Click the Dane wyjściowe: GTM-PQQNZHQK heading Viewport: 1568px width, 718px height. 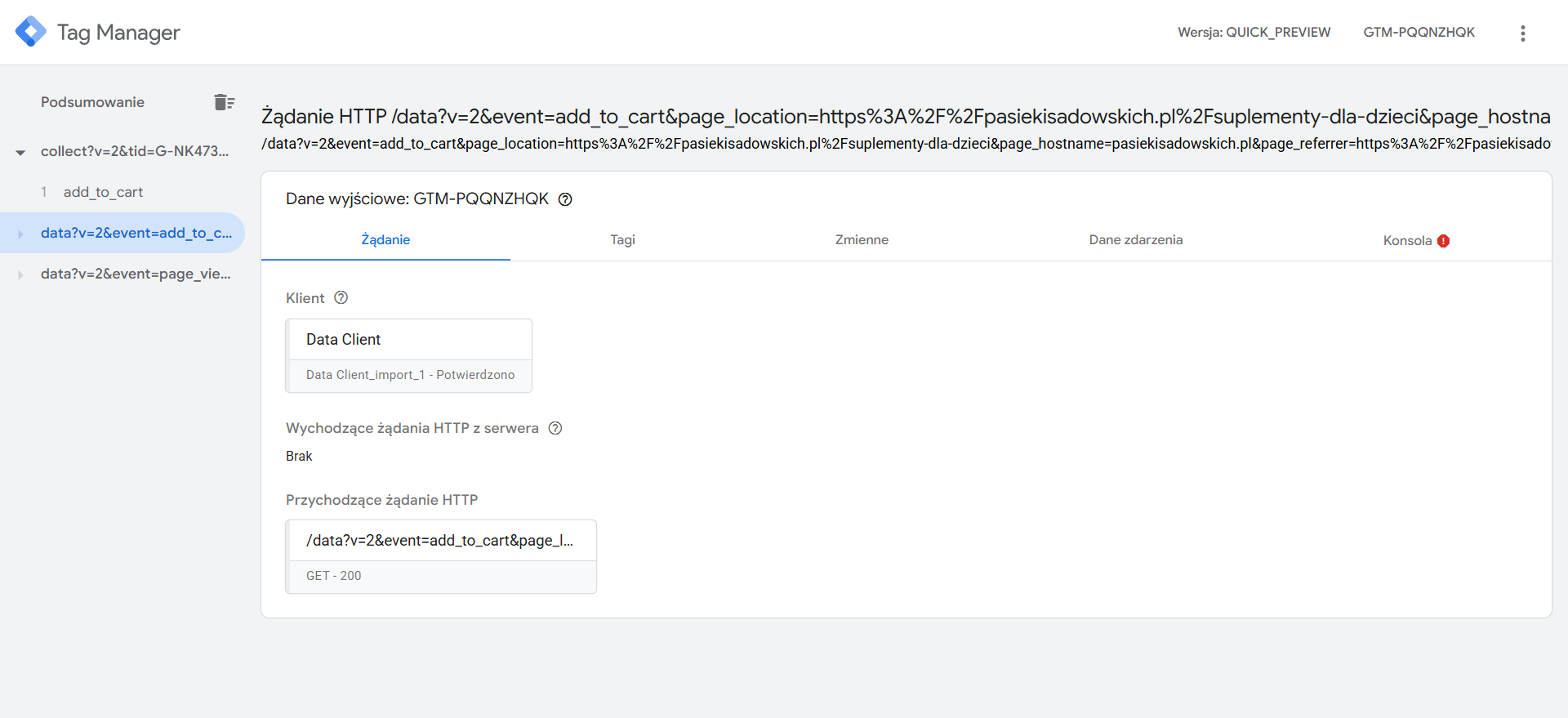click(x=417, y=199)
